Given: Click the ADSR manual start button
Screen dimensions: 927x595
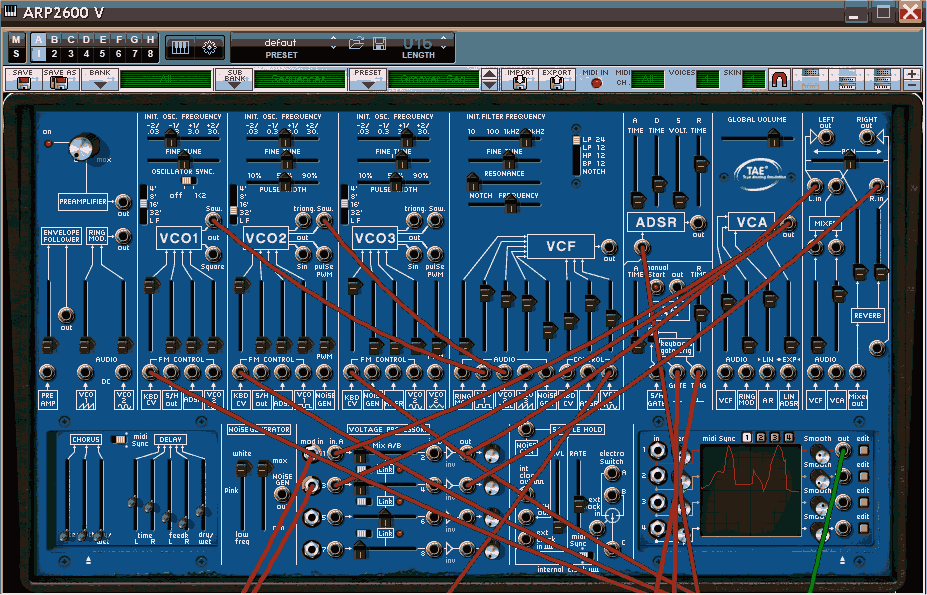Looking at the screenshot, I should coord(656,287).
